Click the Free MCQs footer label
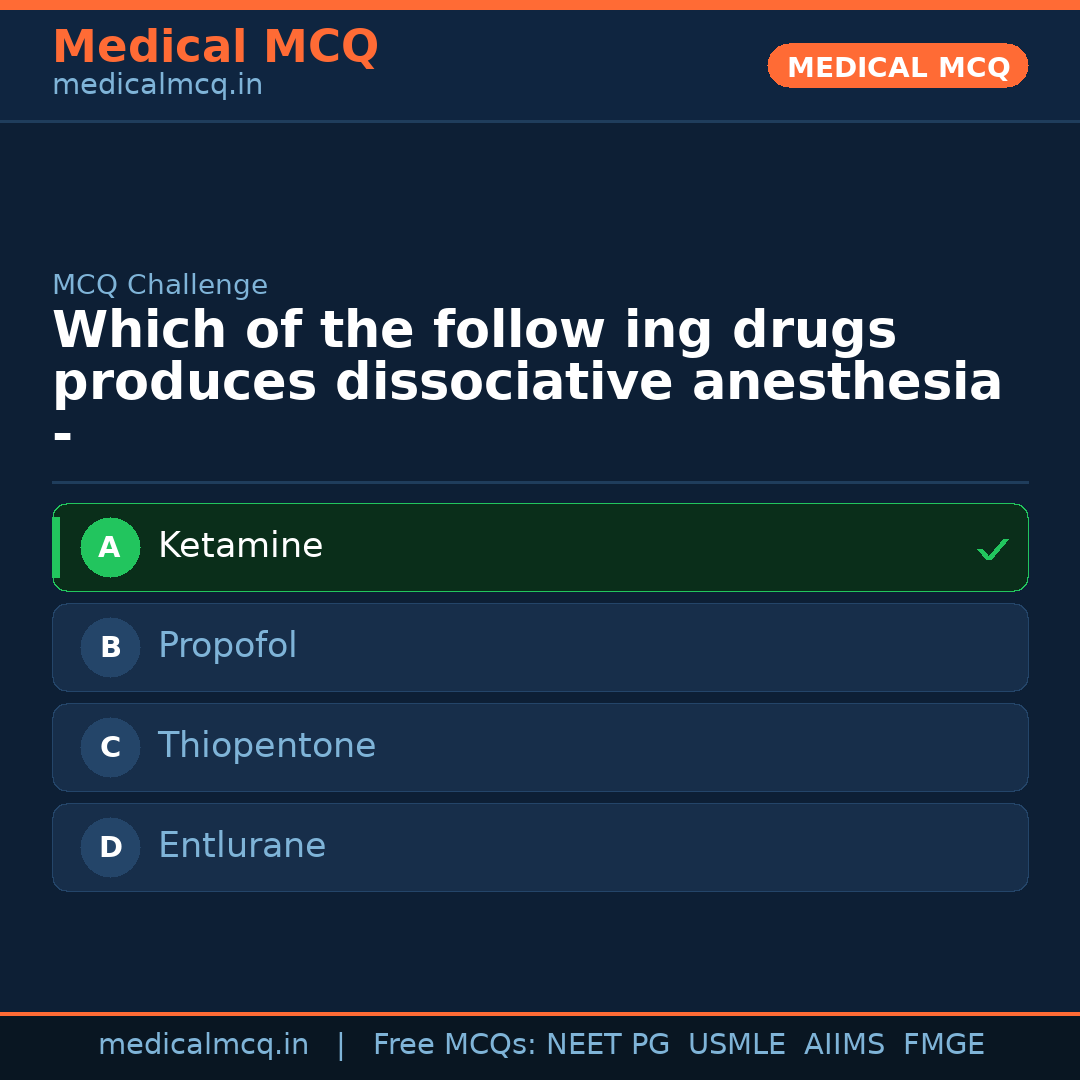 (455, 1045)
